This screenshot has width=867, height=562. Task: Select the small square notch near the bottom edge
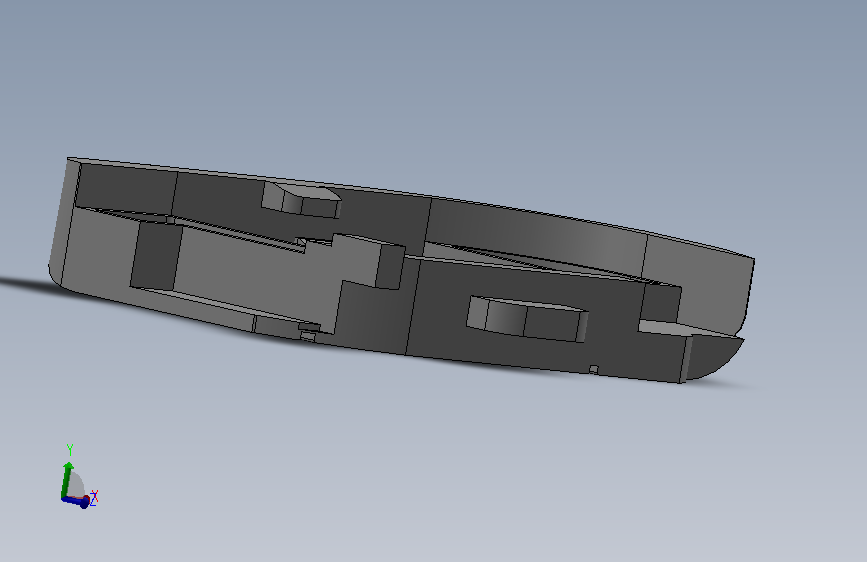tap(594, 369)
